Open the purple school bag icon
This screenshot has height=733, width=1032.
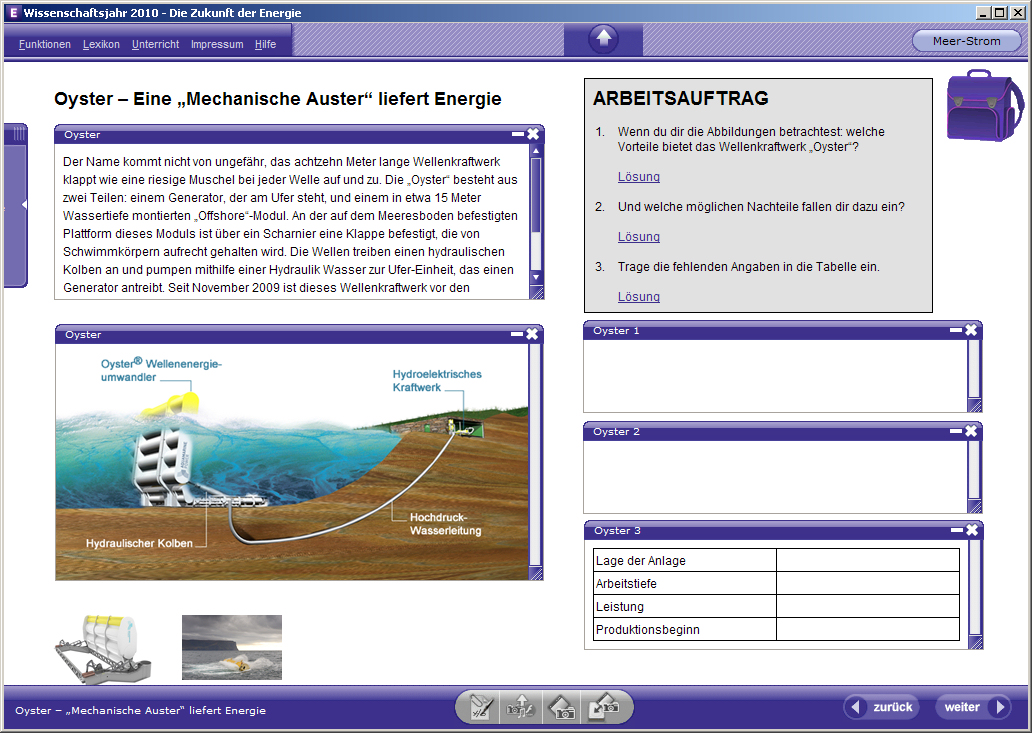click(985, 106)
